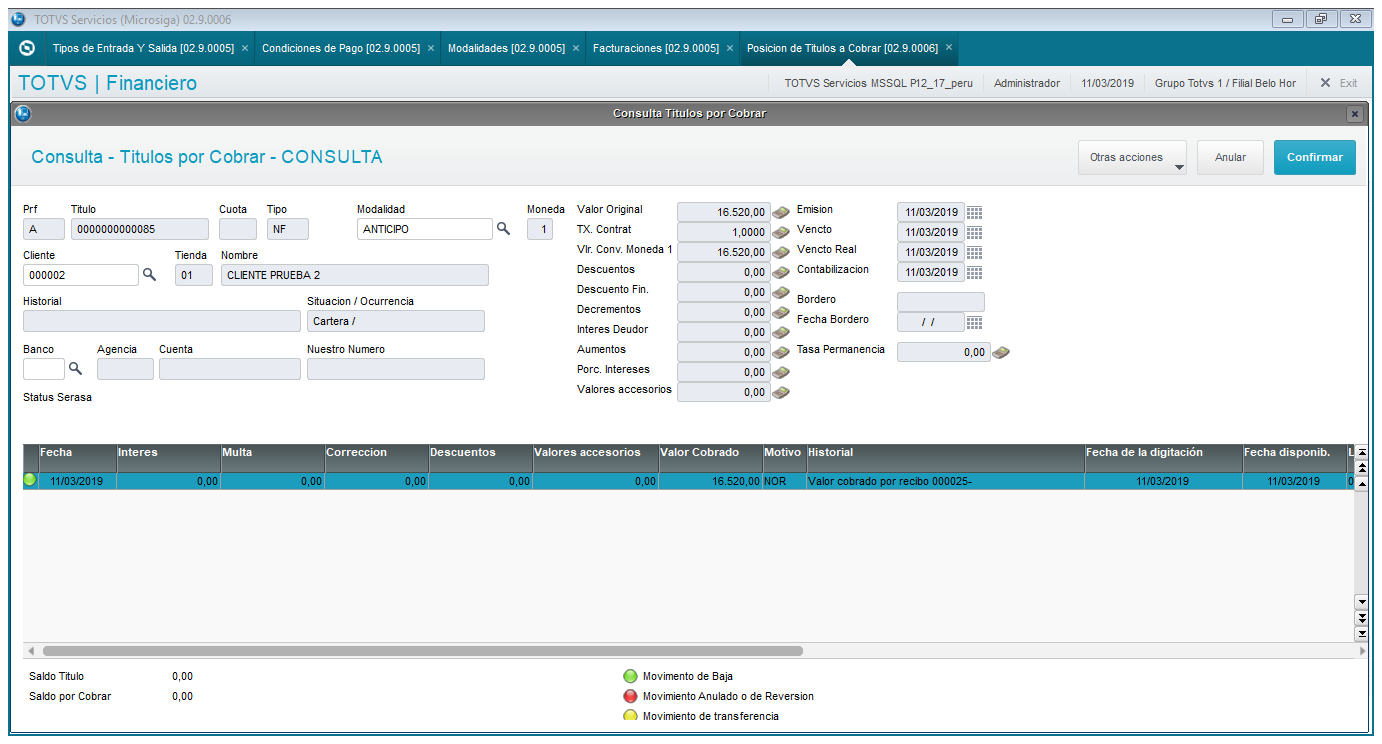1382x744 pixels.
Task: Open calculator icon beside Valor Original
Action: [781, 212]
